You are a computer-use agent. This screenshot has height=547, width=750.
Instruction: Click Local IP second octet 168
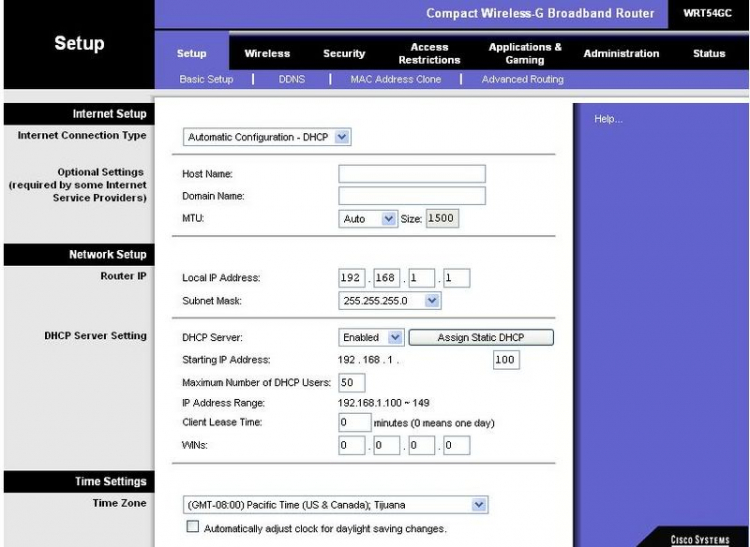[386, 278]
